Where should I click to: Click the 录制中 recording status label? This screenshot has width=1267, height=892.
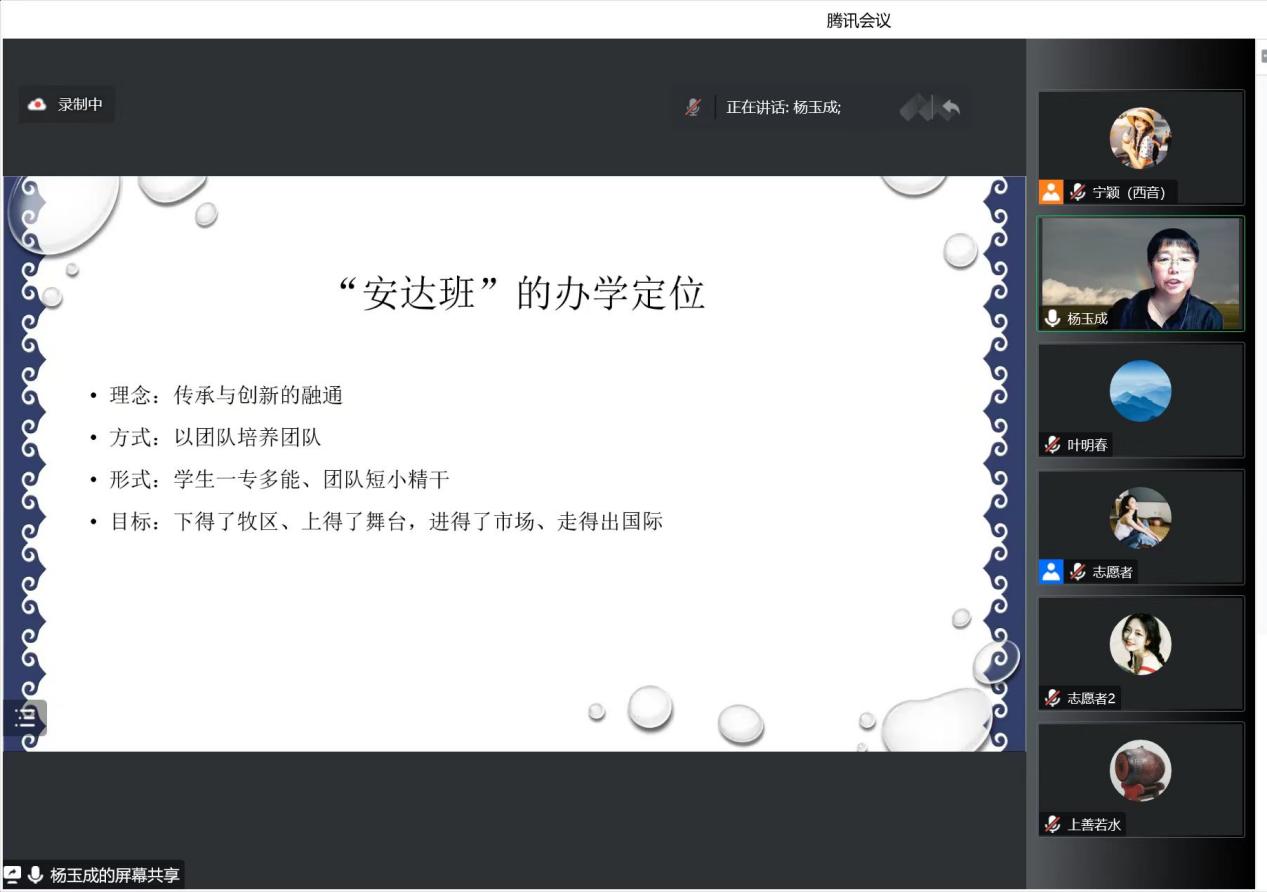(80, 104)
